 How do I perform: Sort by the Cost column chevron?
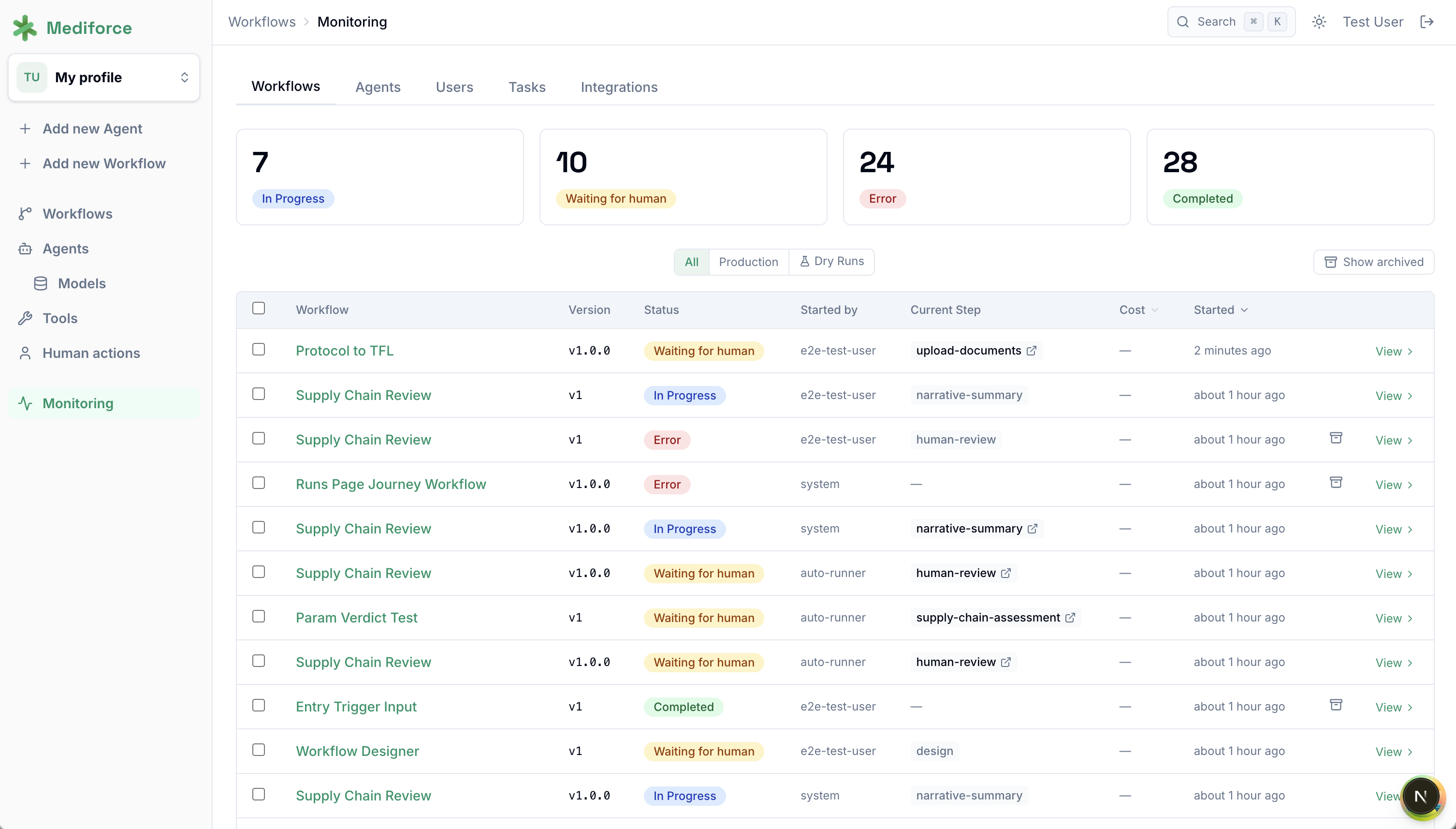coord(1154,310)
